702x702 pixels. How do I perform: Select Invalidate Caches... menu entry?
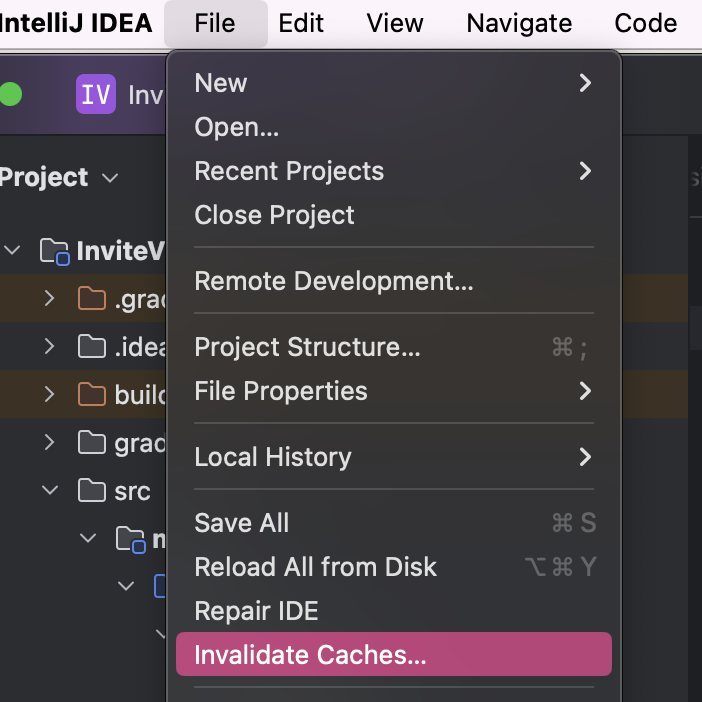[310, 655]
